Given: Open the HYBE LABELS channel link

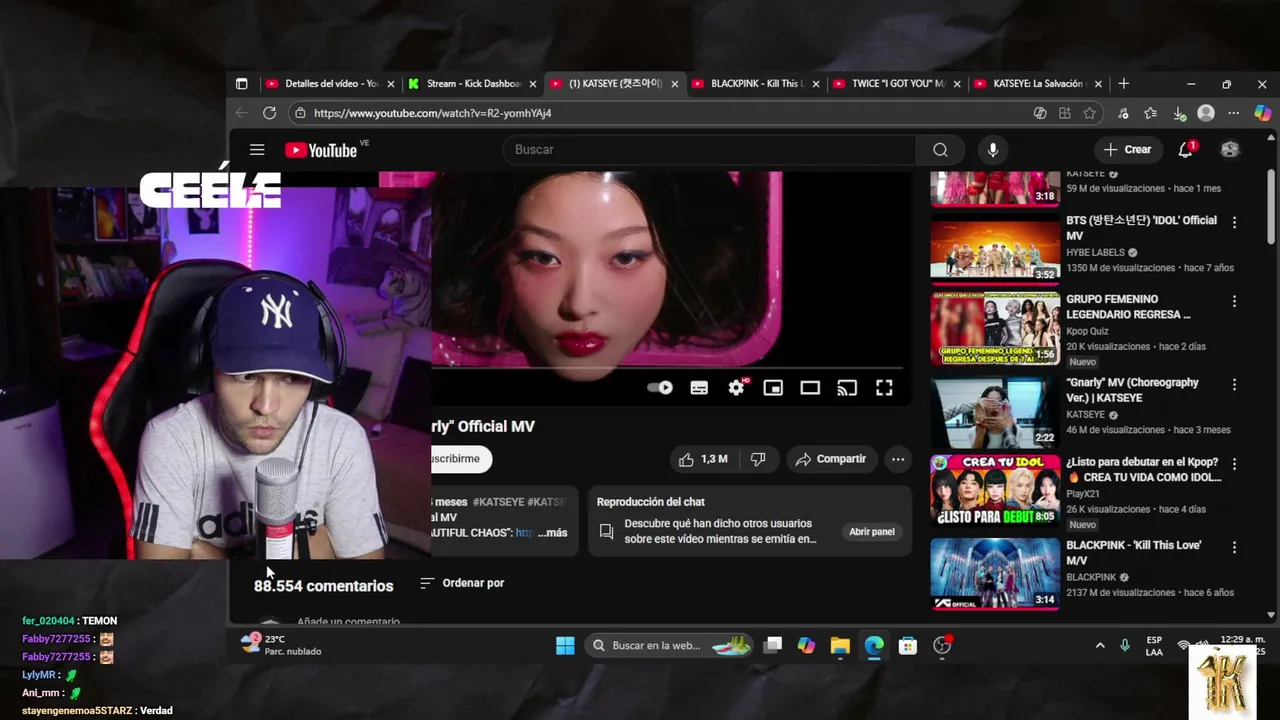Looking at the screenshot, I should point(1095,253).
